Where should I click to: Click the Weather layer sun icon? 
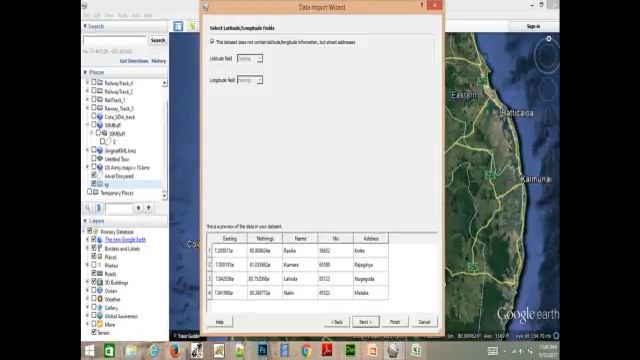click(x=100, y=299)
